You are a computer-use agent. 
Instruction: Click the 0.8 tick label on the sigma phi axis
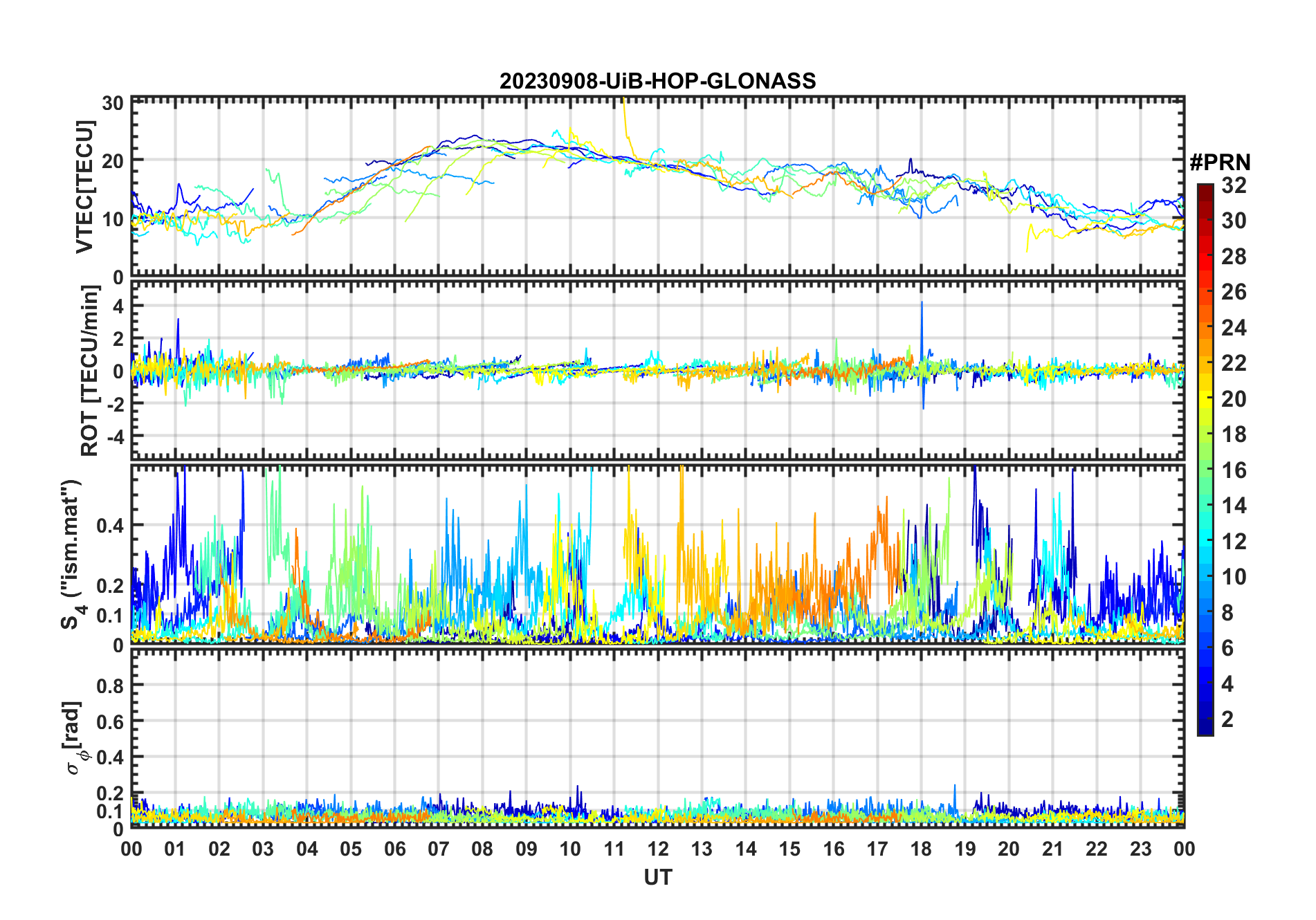pos(109,686)
